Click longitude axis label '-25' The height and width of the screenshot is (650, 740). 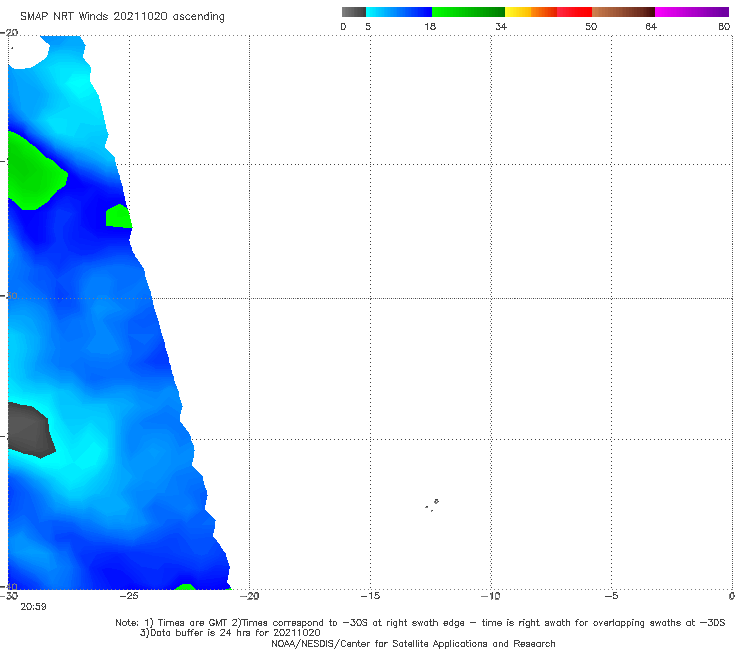[129, 596]
